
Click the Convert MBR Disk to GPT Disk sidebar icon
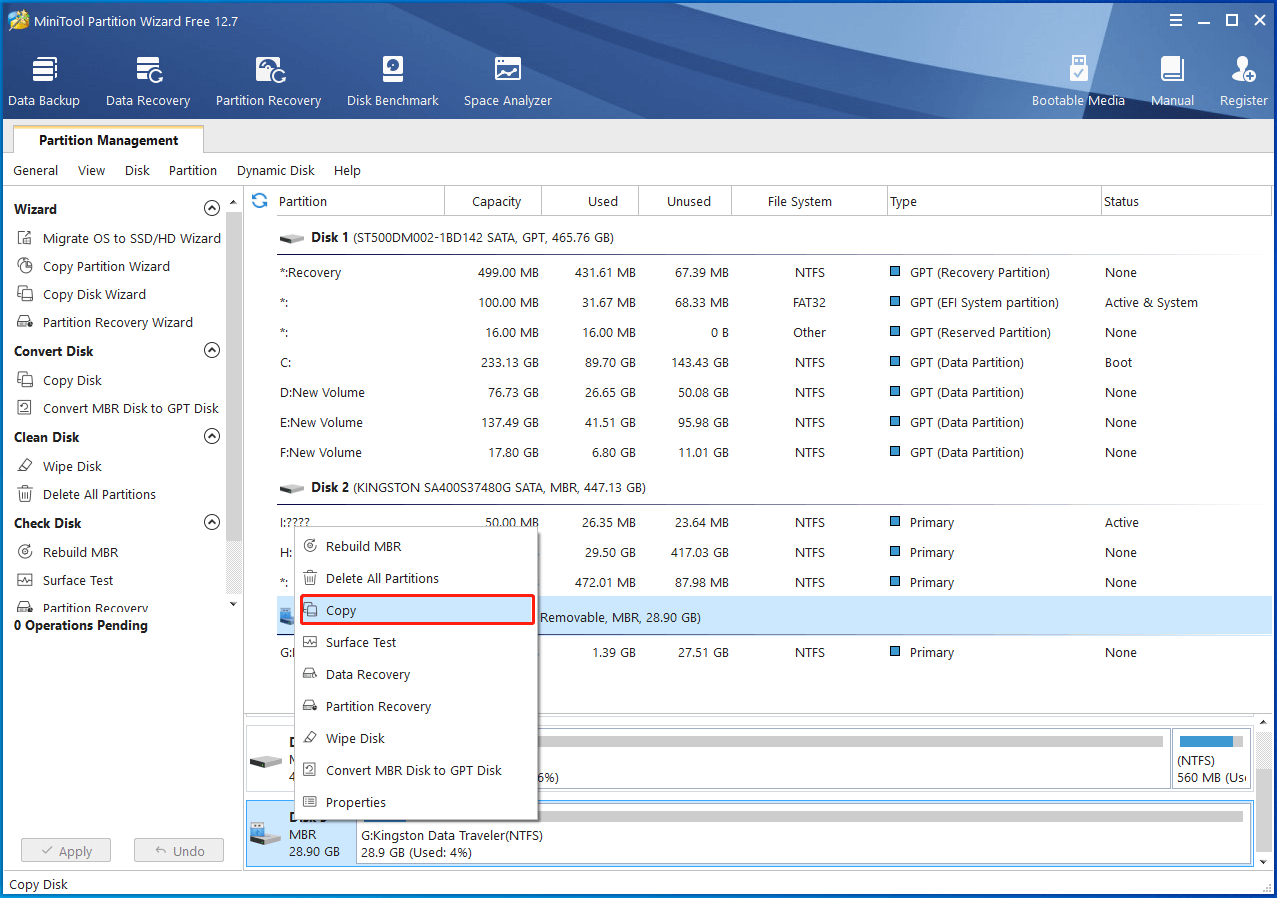(x=25, y=408)
